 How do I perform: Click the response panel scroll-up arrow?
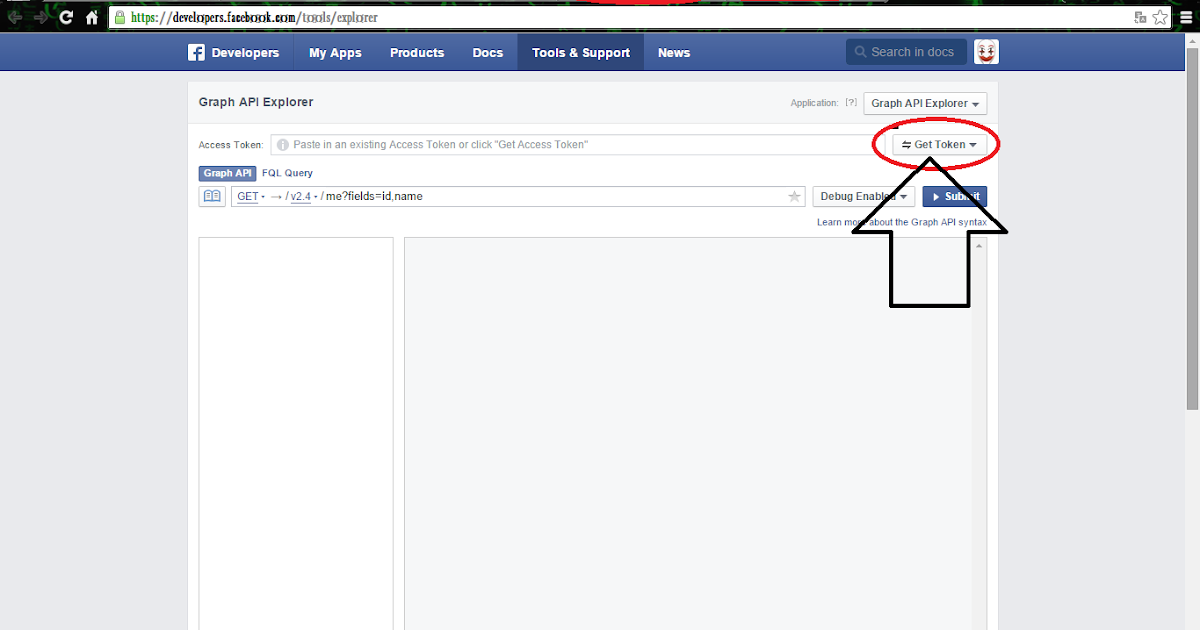tap(979, 245)
